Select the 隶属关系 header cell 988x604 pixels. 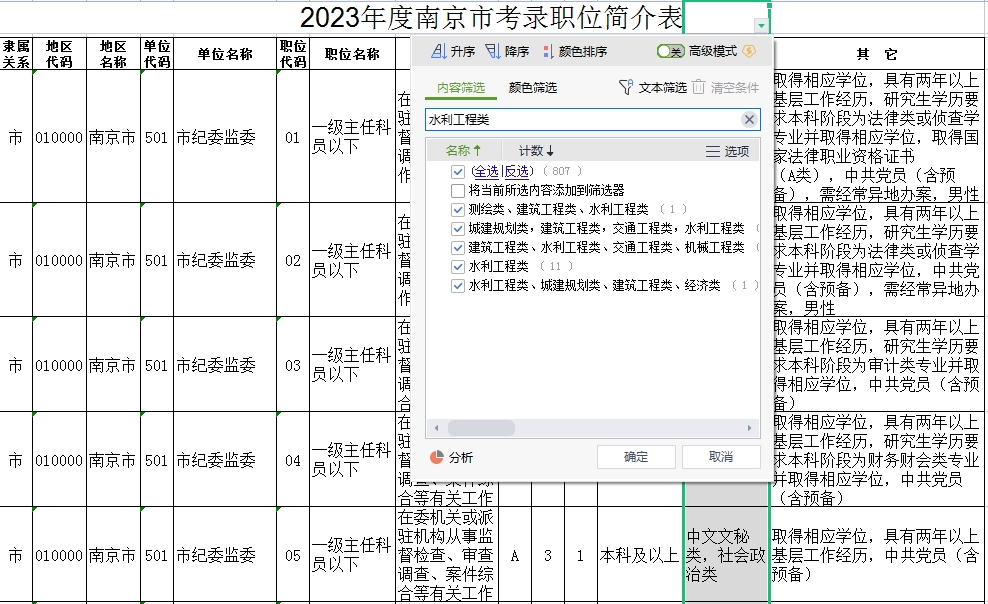(x=16, y=54)
